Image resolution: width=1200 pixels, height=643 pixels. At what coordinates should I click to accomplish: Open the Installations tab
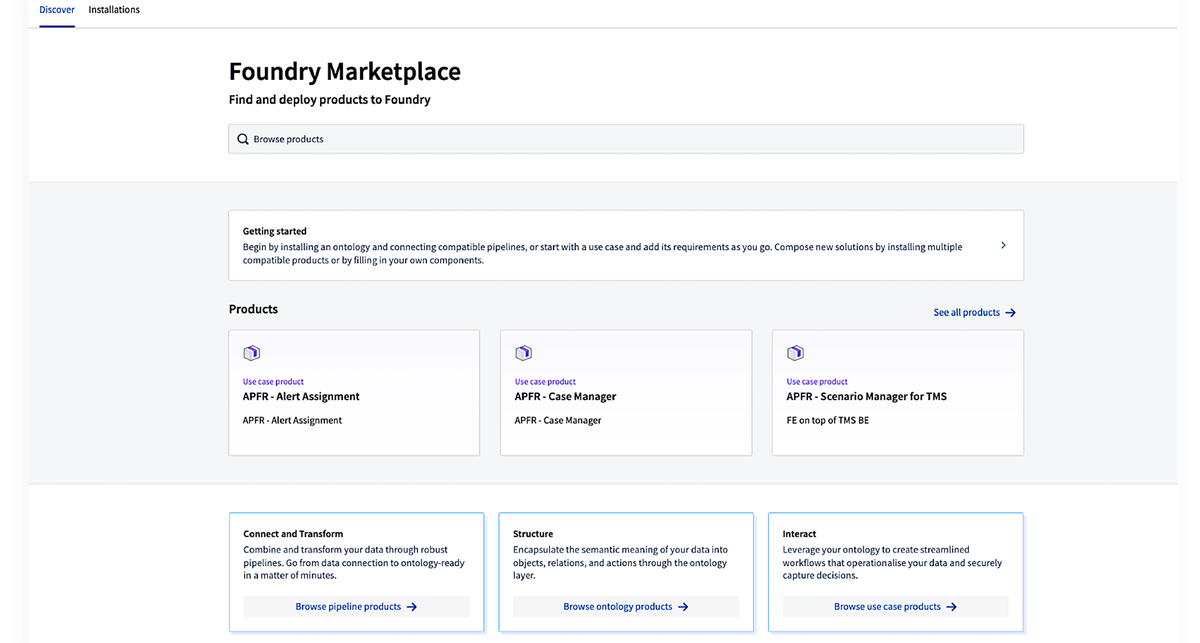pos(114,10)
